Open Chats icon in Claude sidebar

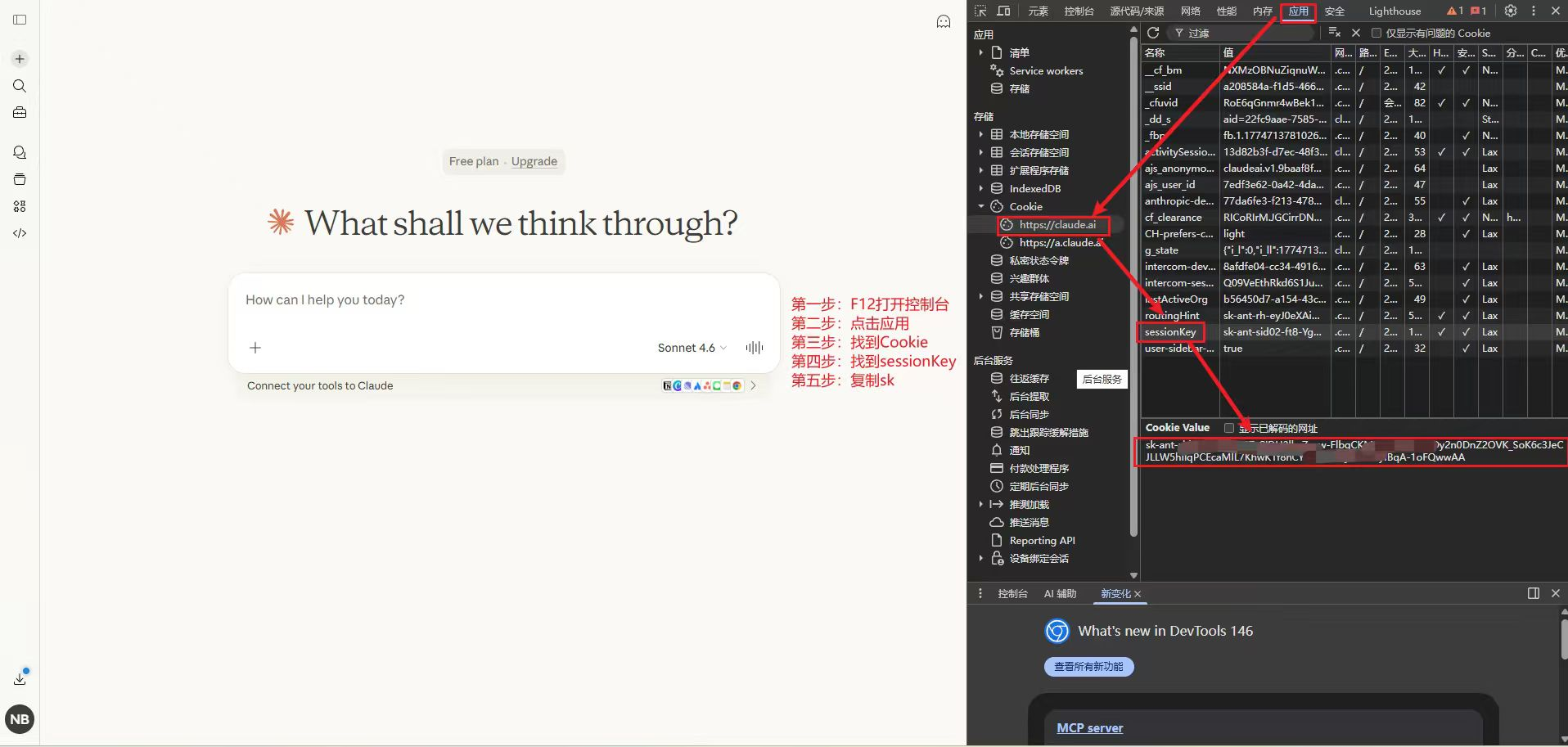20,152
